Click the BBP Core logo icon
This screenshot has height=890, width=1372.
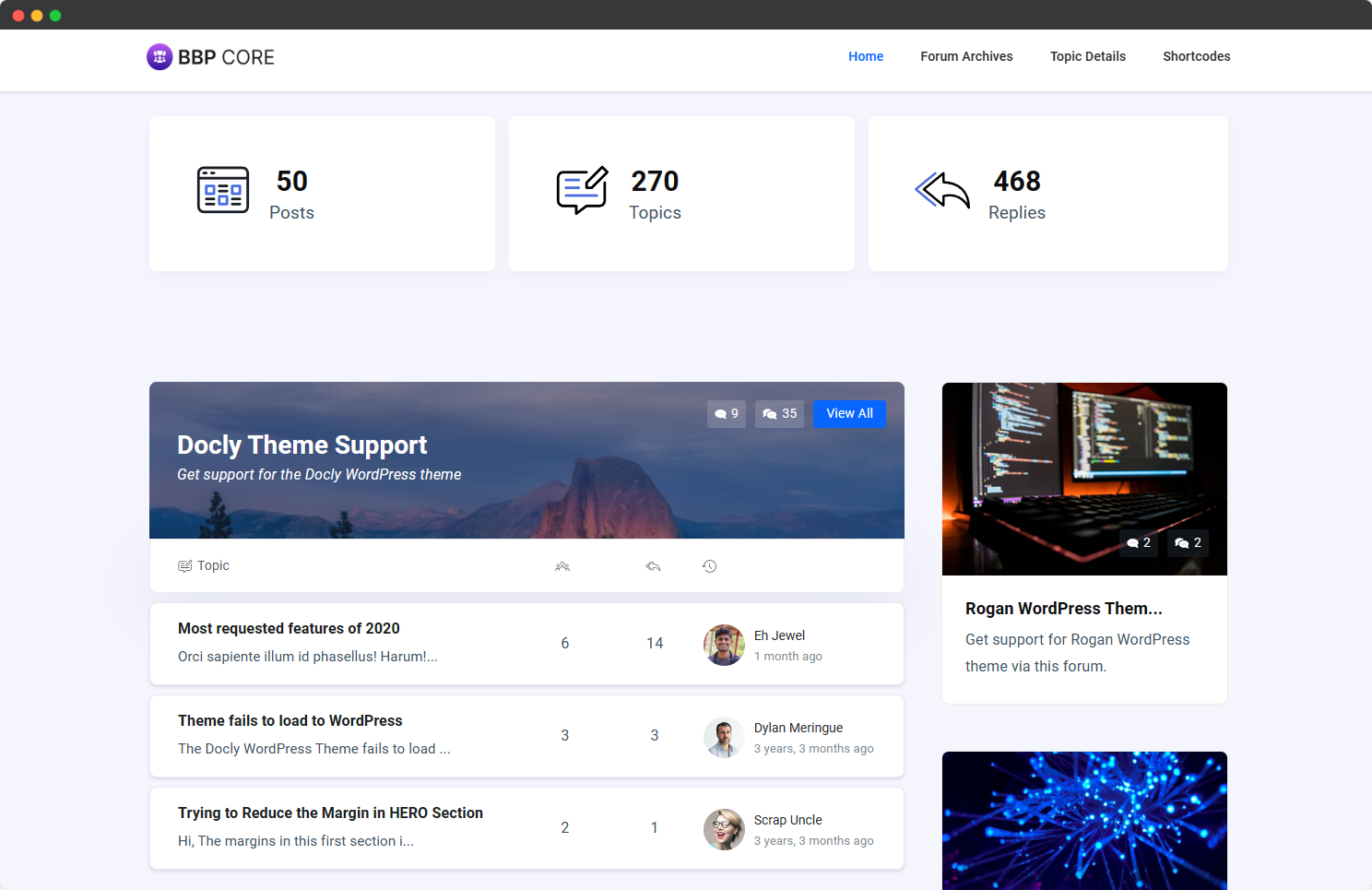[160, 56]
